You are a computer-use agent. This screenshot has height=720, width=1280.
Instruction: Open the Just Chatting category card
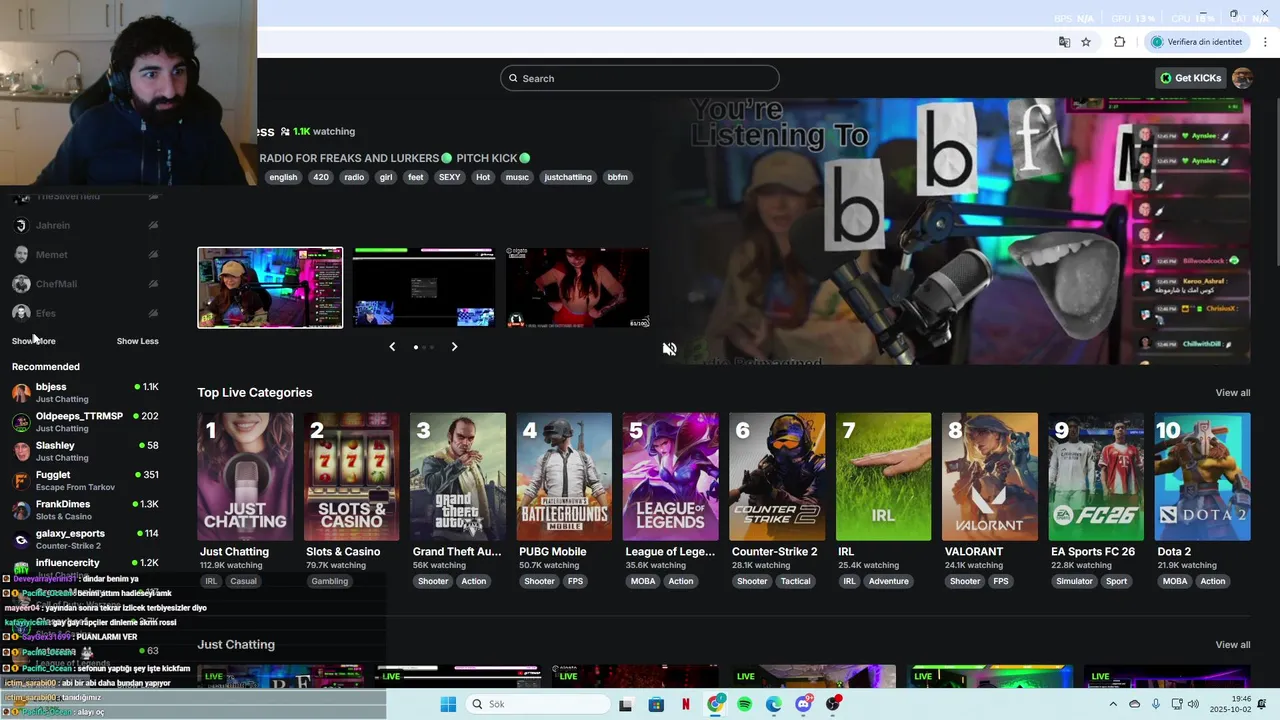click(x=245, y=477)
